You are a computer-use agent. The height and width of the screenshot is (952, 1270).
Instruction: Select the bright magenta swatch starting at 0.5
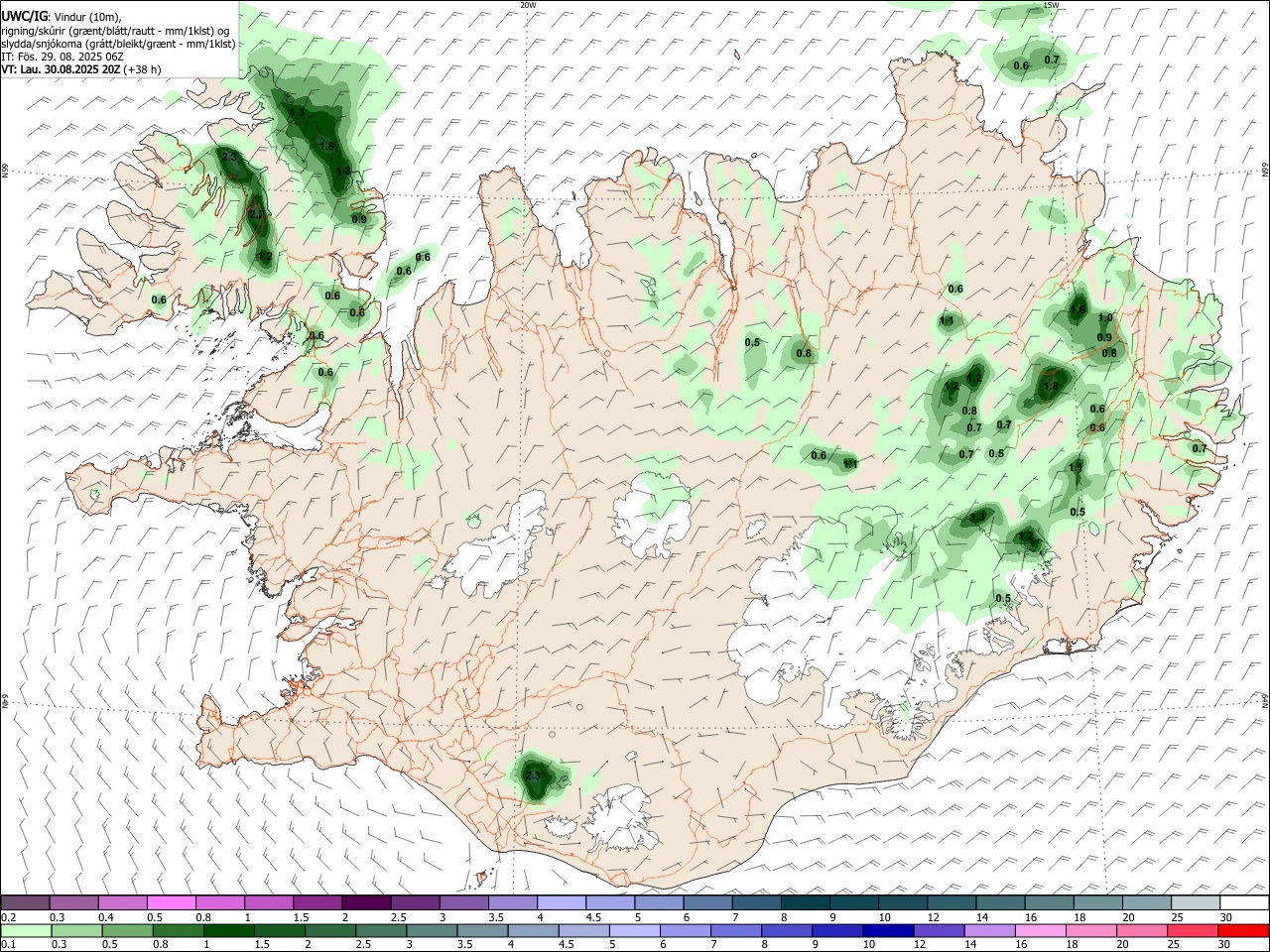pos(171,902)
